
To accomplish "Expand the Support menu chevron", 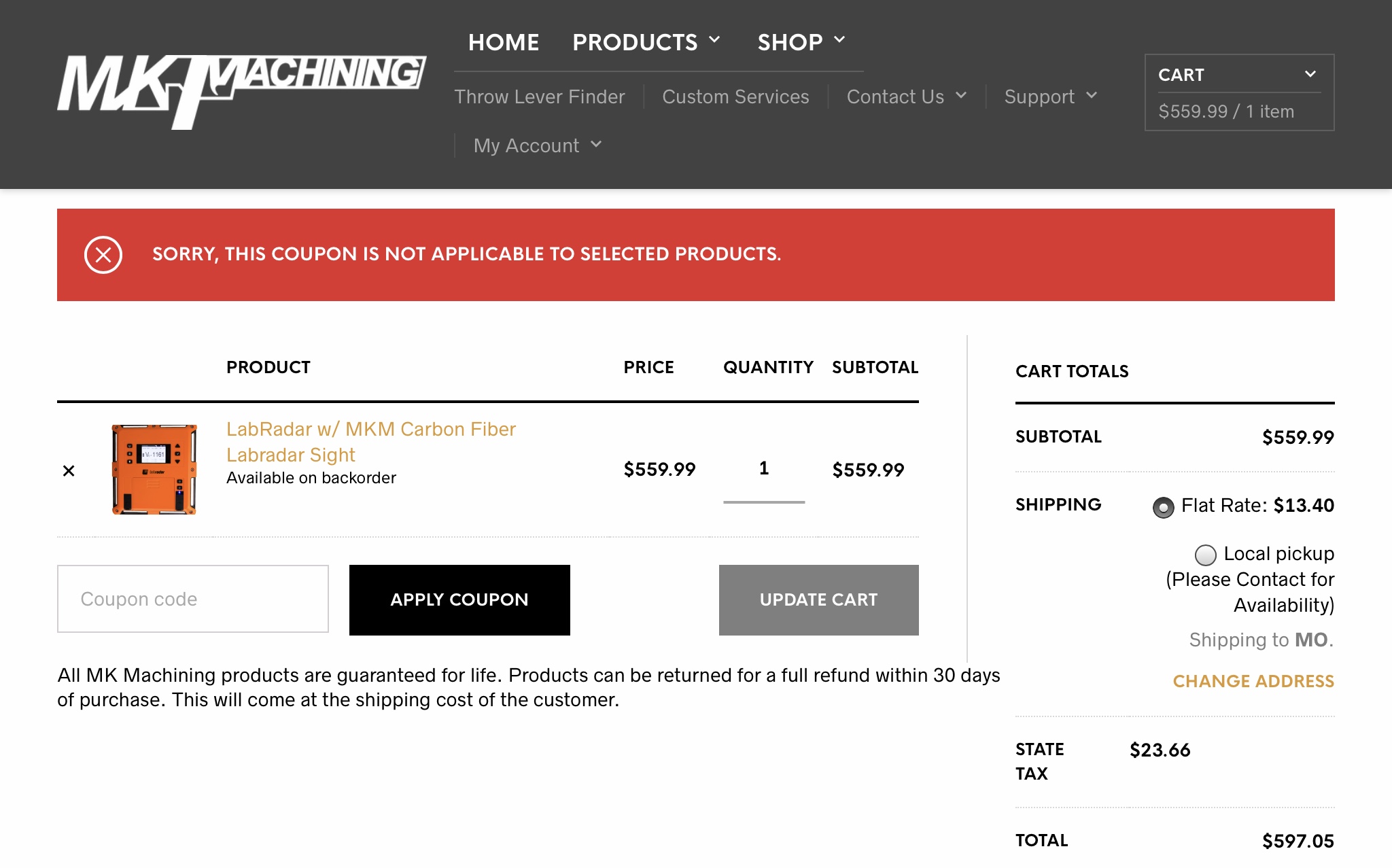I will click(x=1092, y=96).
